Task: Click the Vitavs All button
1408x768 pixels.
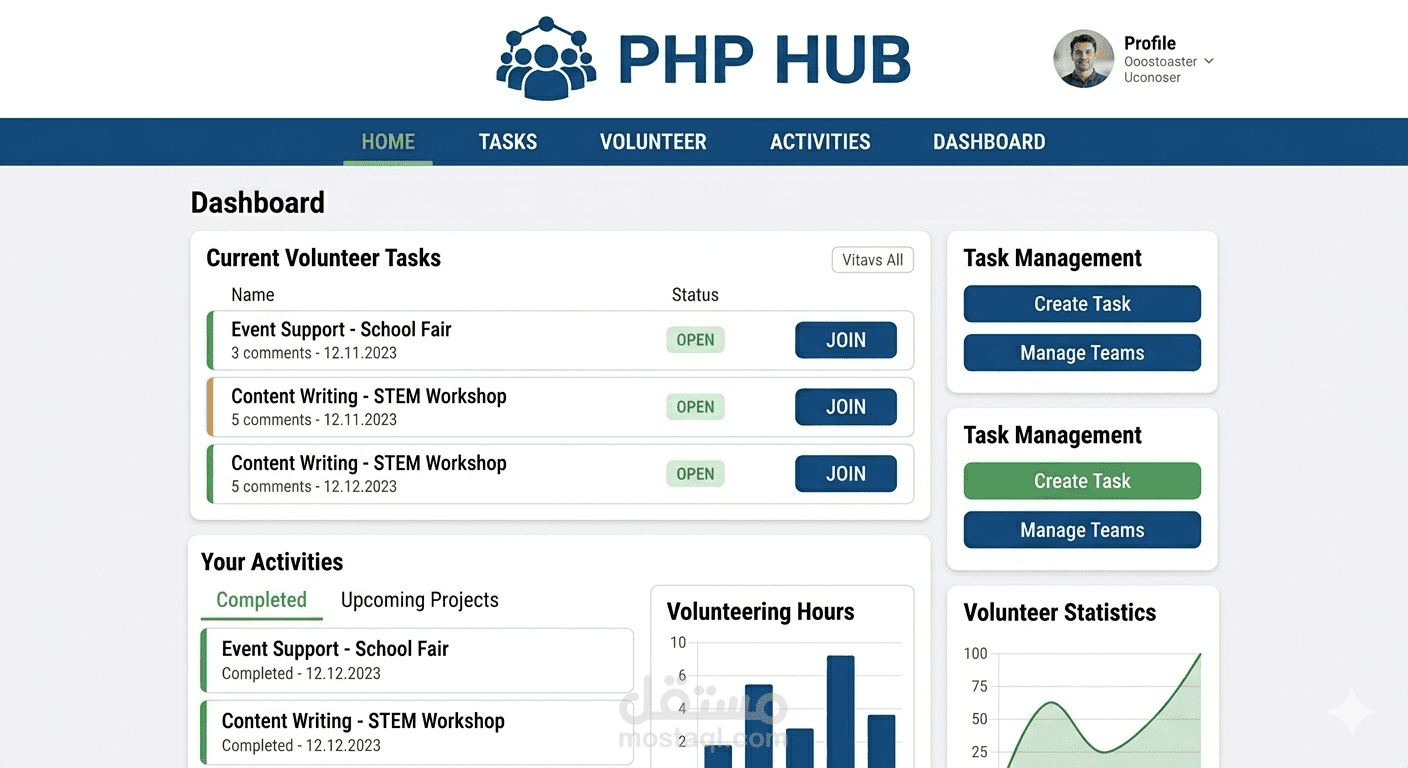Action: tap(873, 260)
